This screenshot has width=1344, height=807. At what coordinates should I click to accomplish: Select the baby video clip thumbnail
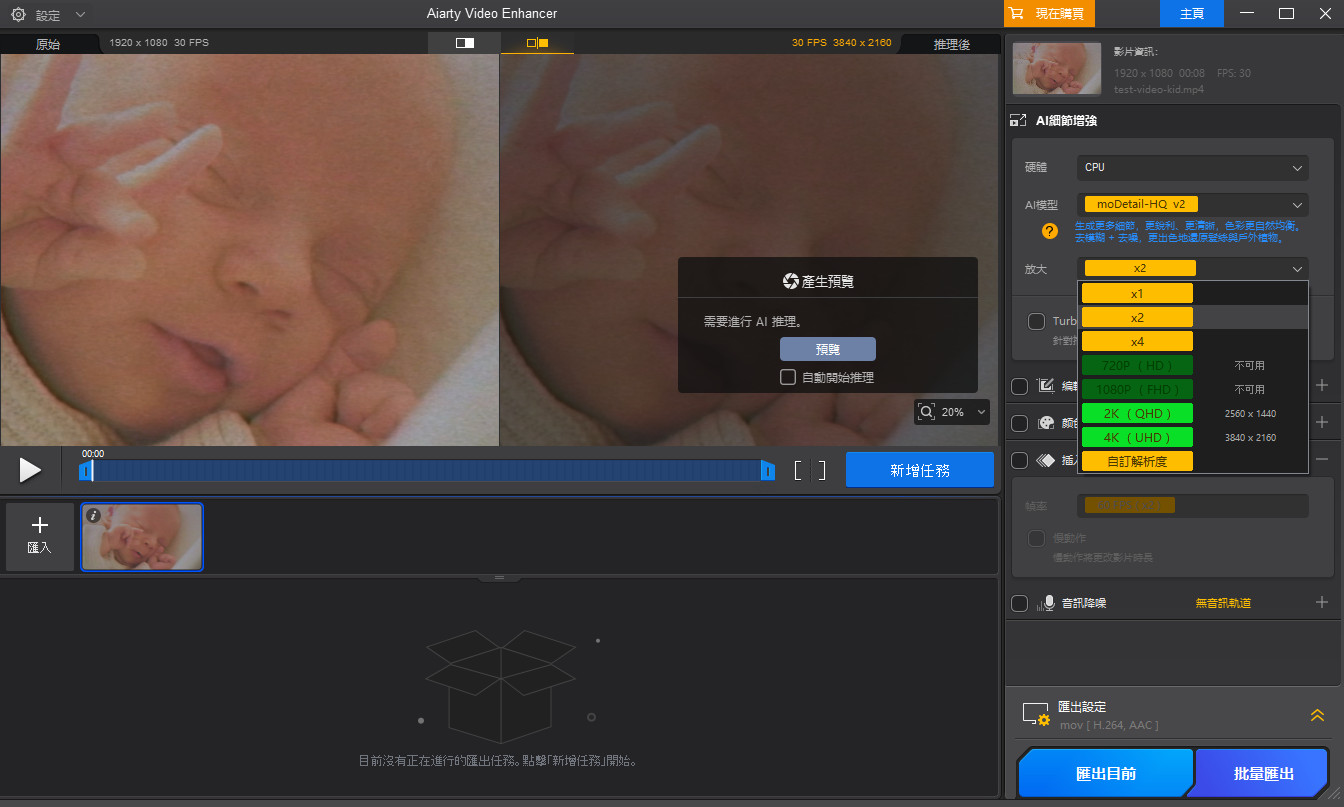coord(142,537)
